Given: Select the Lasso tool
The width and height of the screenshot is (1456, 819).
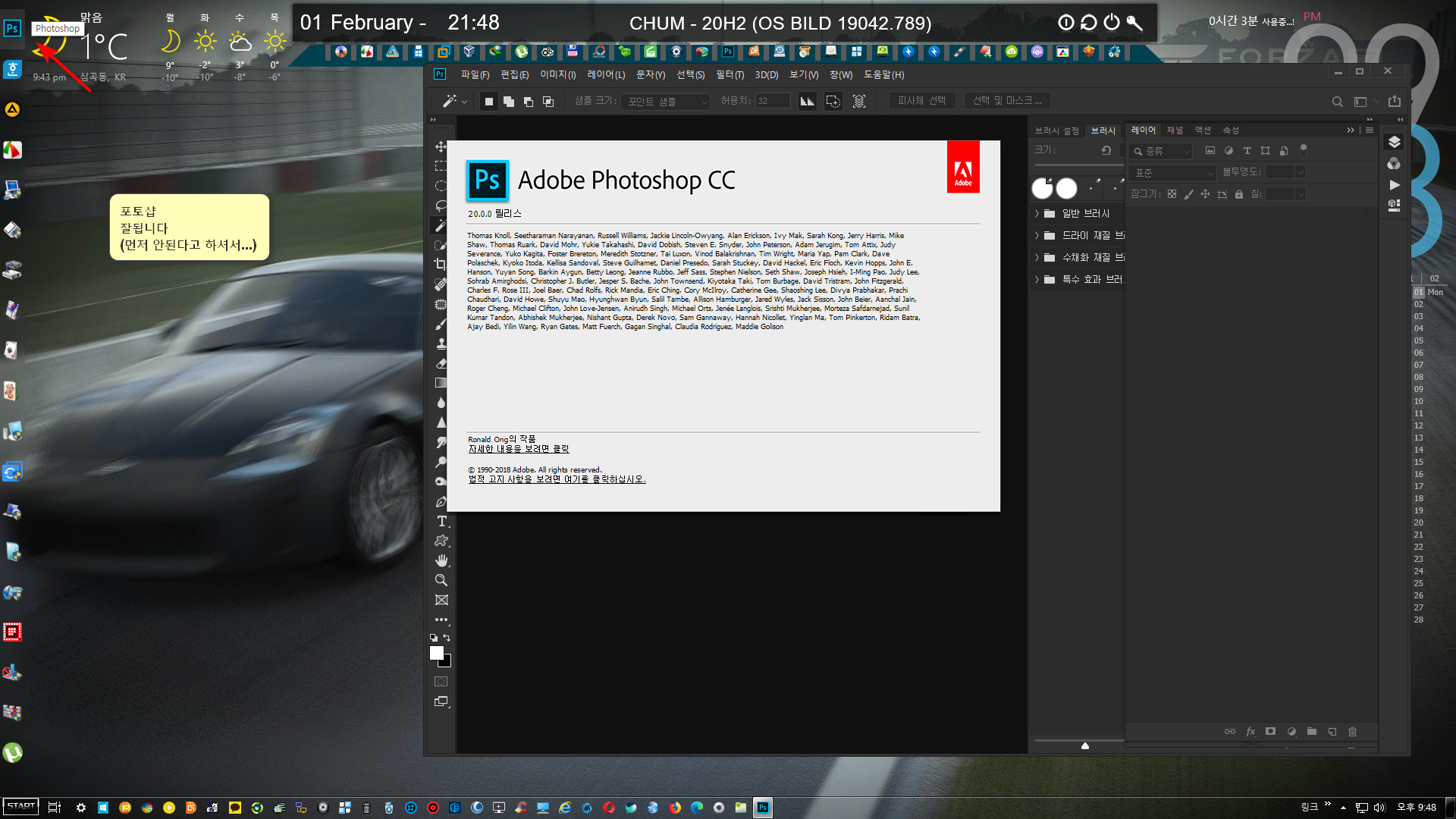Looking at the screenshot, I should click(441, 206).
